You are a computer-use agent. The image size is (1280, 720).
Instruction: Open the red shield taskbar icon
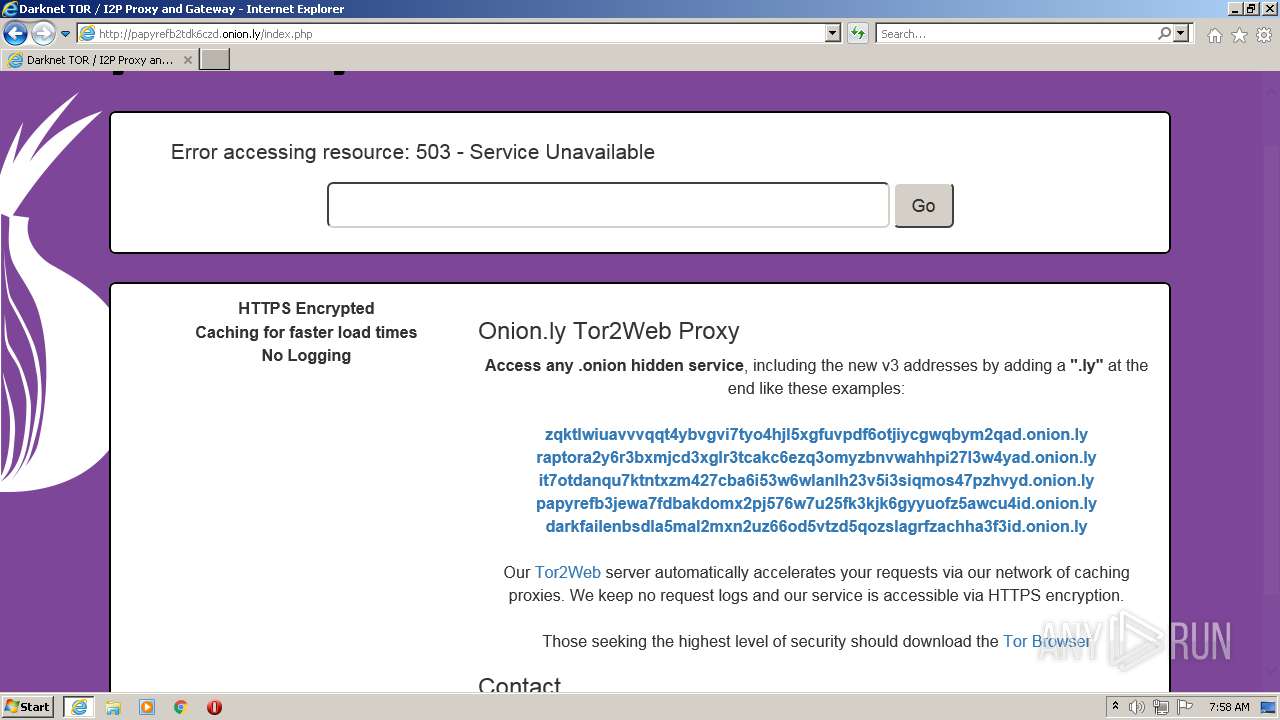[x=214, y=707]
